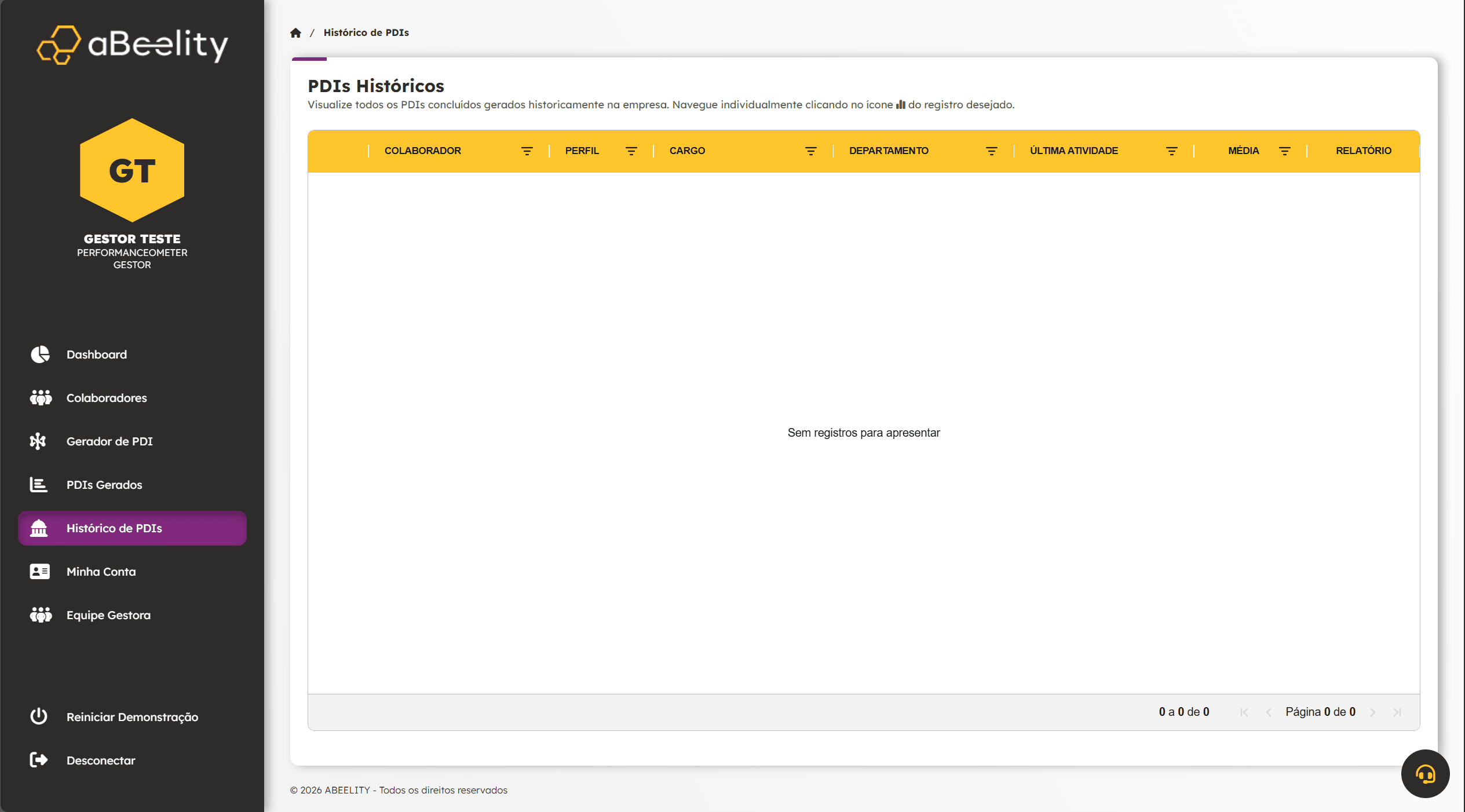The width and height of the screenshot is (1465, 812).
Task: Open the Última Atividade filter
Action: point(1171,151)
